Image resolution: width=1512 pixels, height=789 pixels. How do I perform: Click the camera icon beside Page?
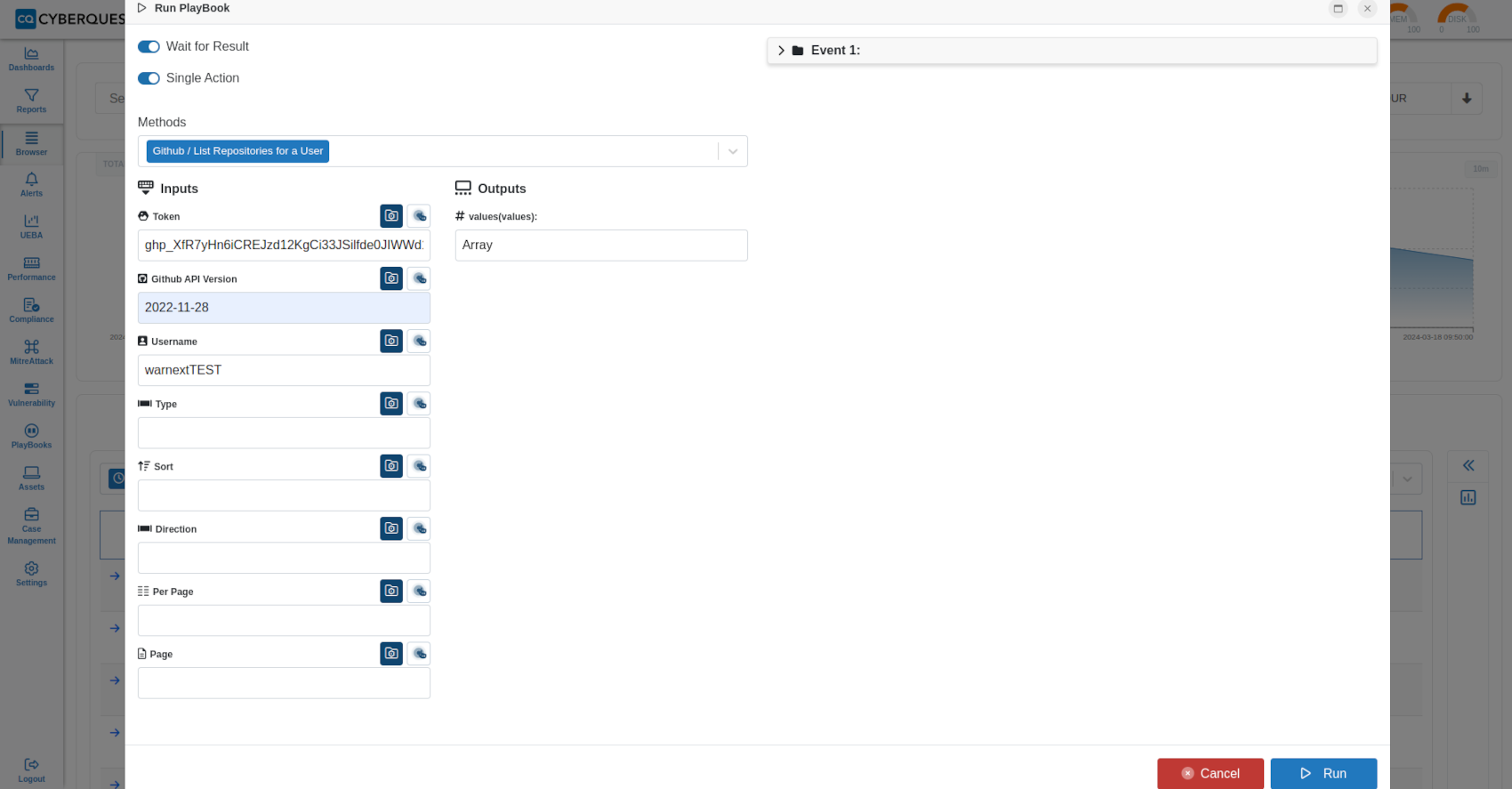tap(391, 654)
